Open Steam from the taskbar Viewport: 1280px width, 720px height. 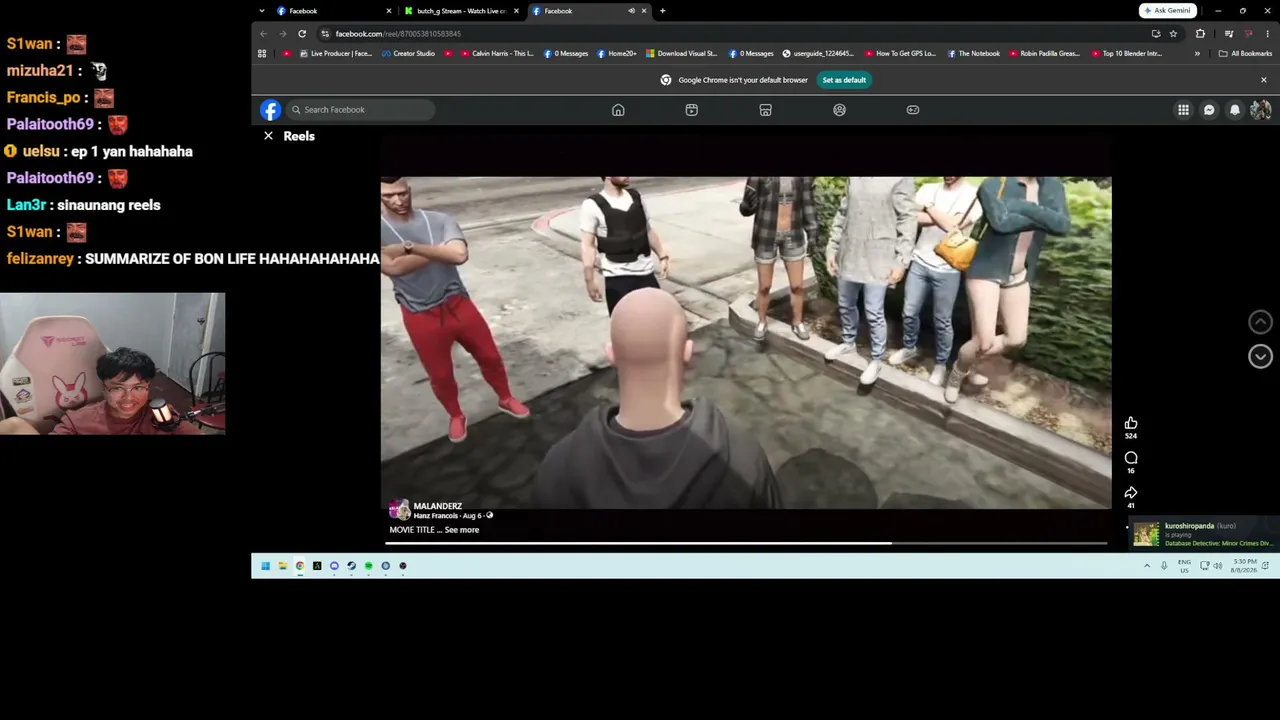coord(351,566)
